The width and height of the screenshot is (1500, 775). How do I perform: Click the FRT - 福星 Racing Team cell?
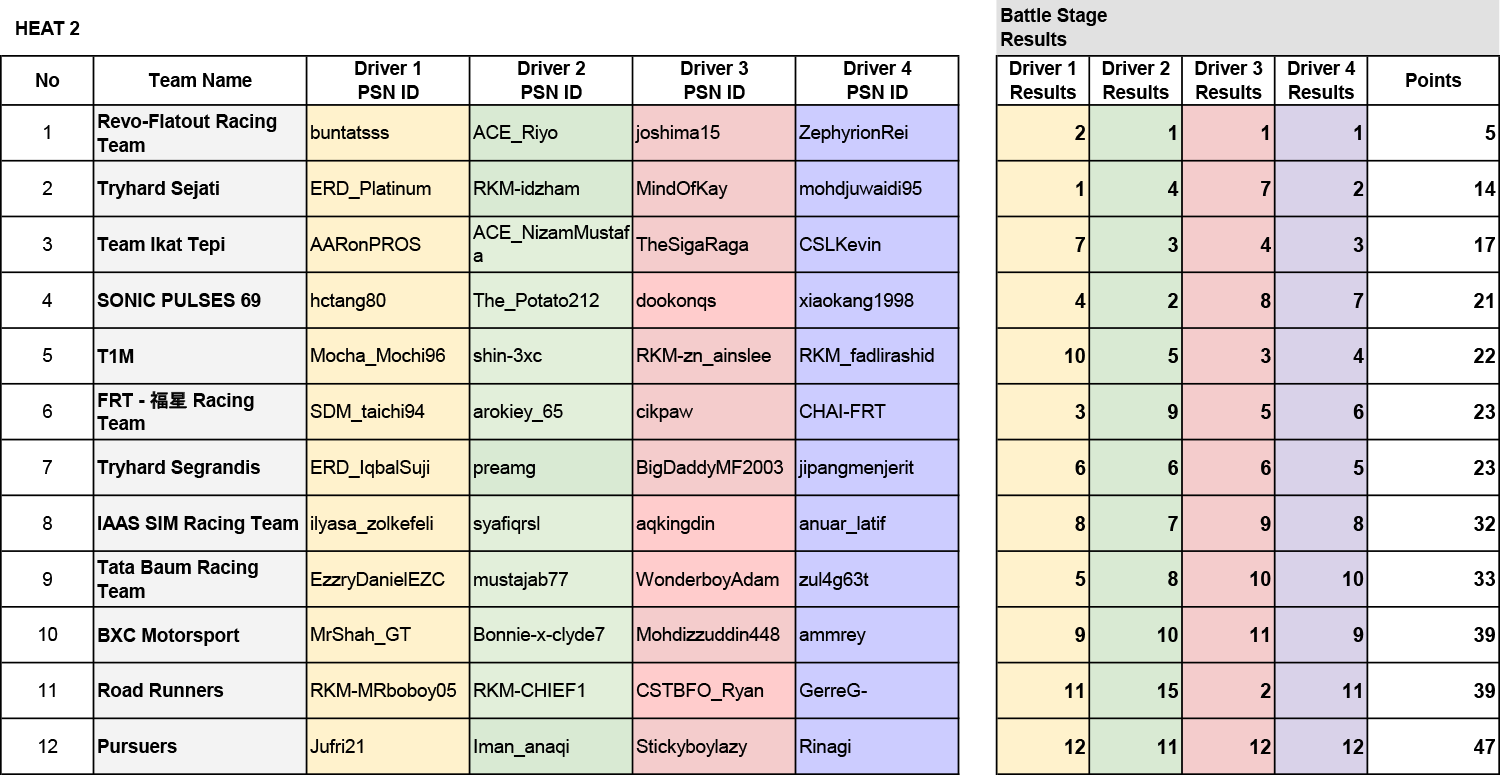click(x=200, y=412)
